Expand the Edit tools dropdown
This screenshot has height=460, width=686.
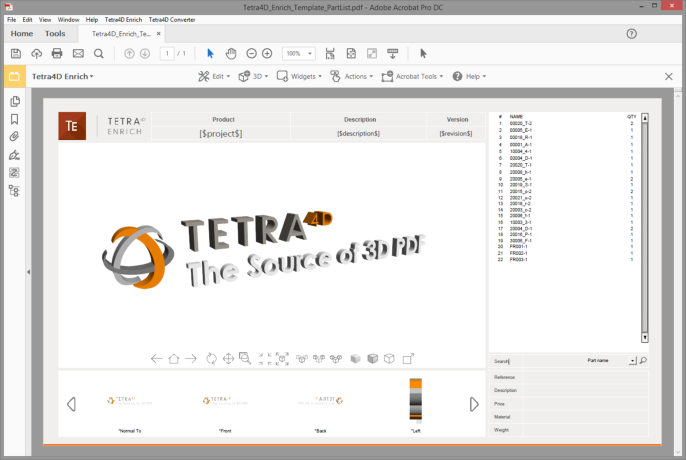tap(214, 76)
